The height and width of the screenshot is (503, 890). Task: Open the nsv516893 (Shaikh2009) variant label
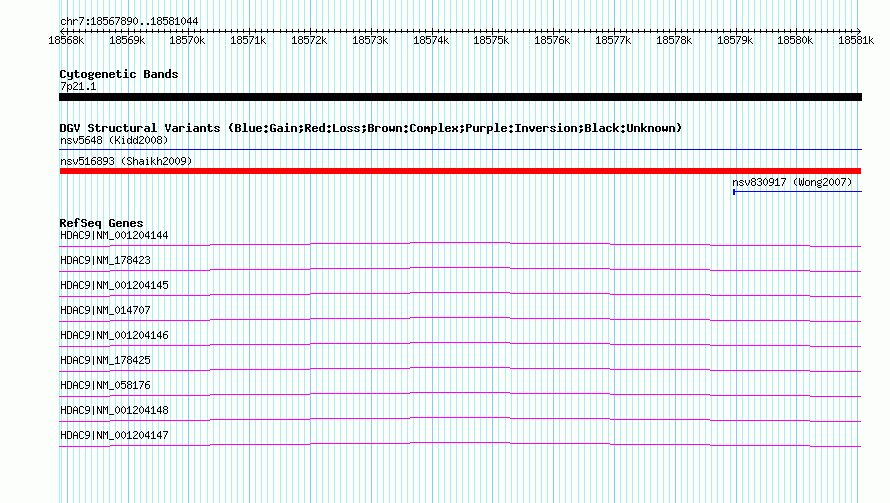126,161
